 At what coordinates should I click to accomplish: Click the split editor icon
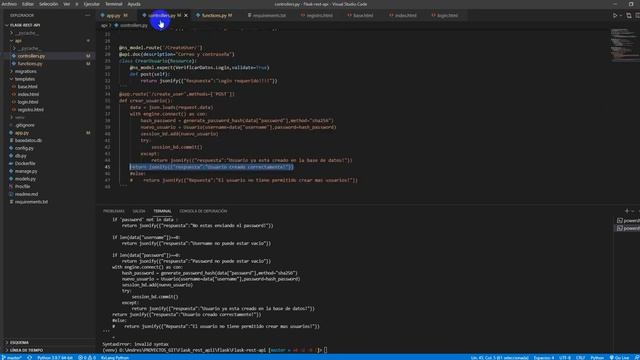[637, 16]
